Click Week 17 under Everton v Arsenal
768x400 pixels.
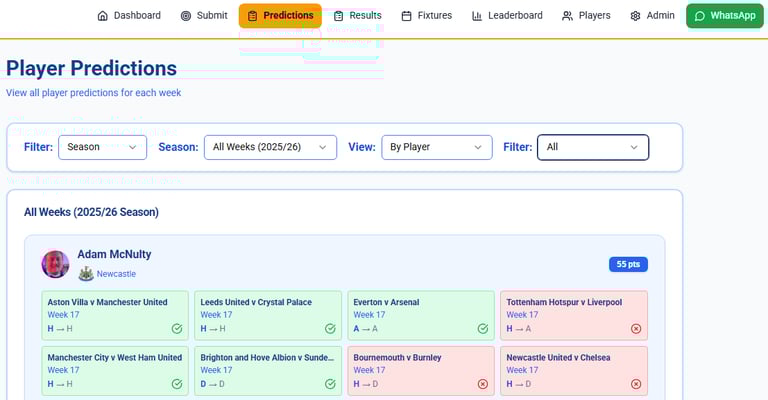(369, 315)
